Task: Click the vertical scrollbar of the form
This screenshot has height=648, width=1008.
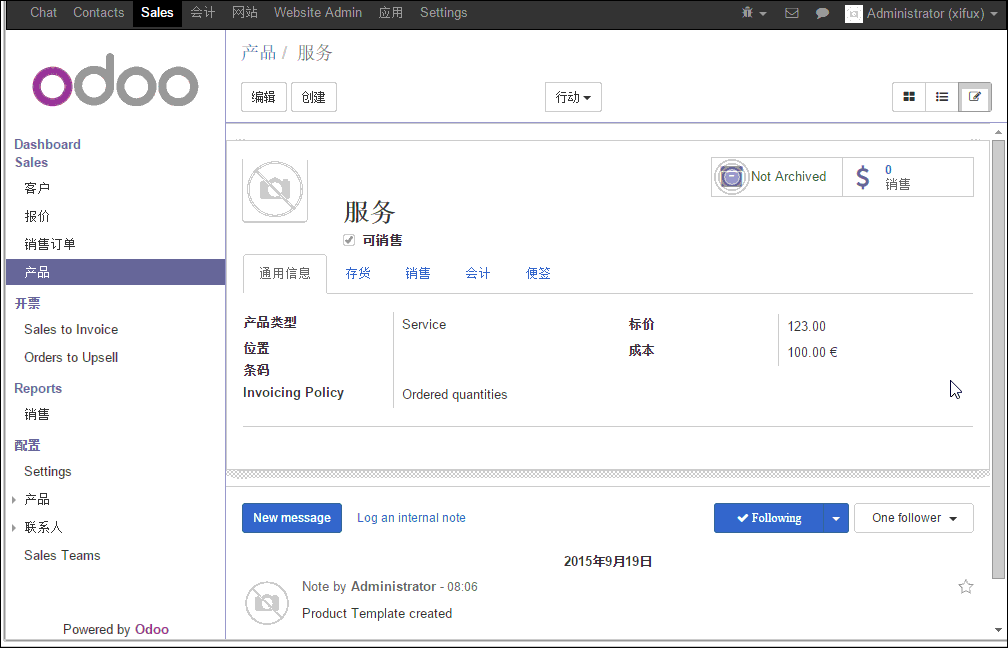Action: point(997,360)
